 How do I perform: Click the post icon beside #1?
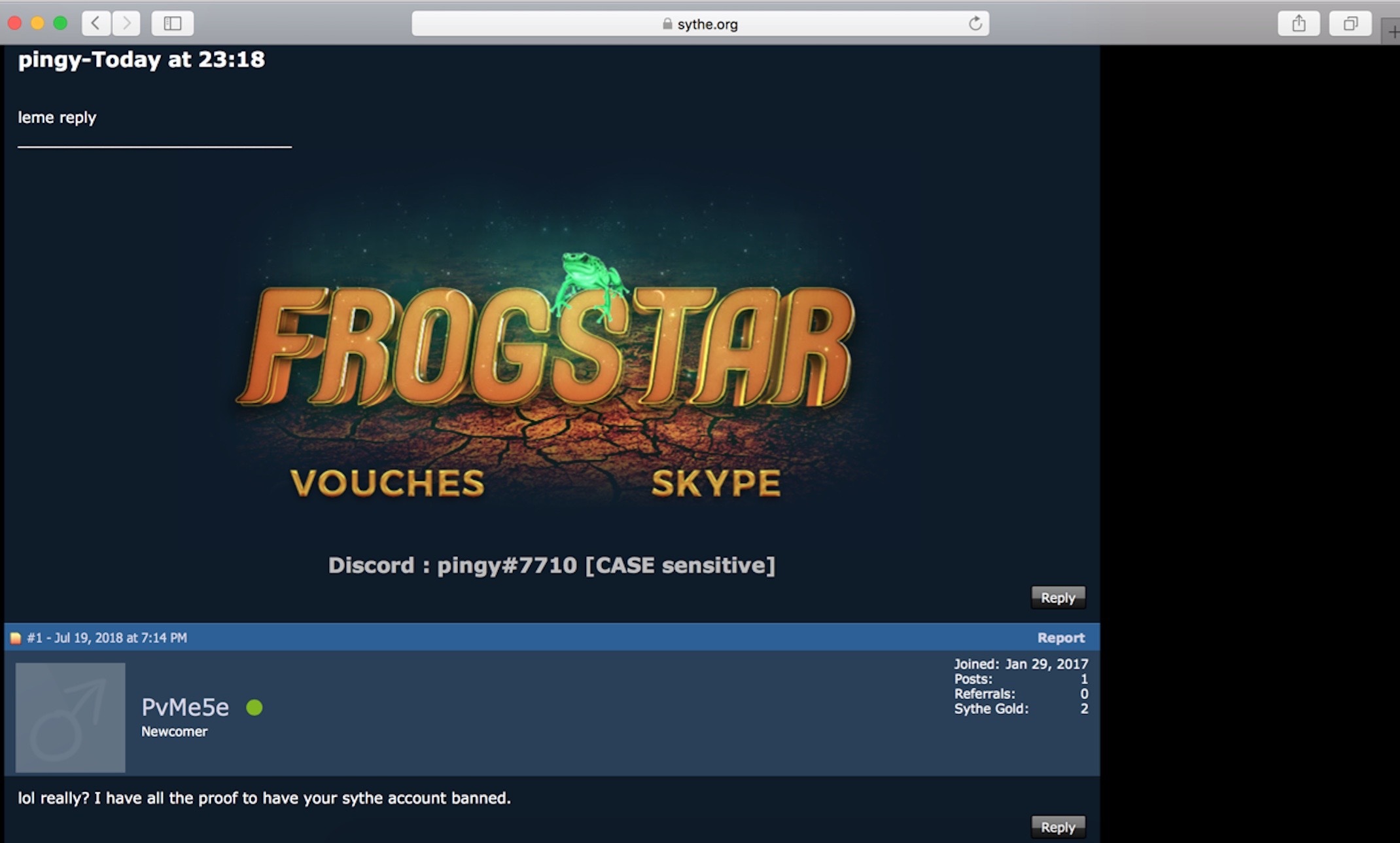tap(16, 638)
